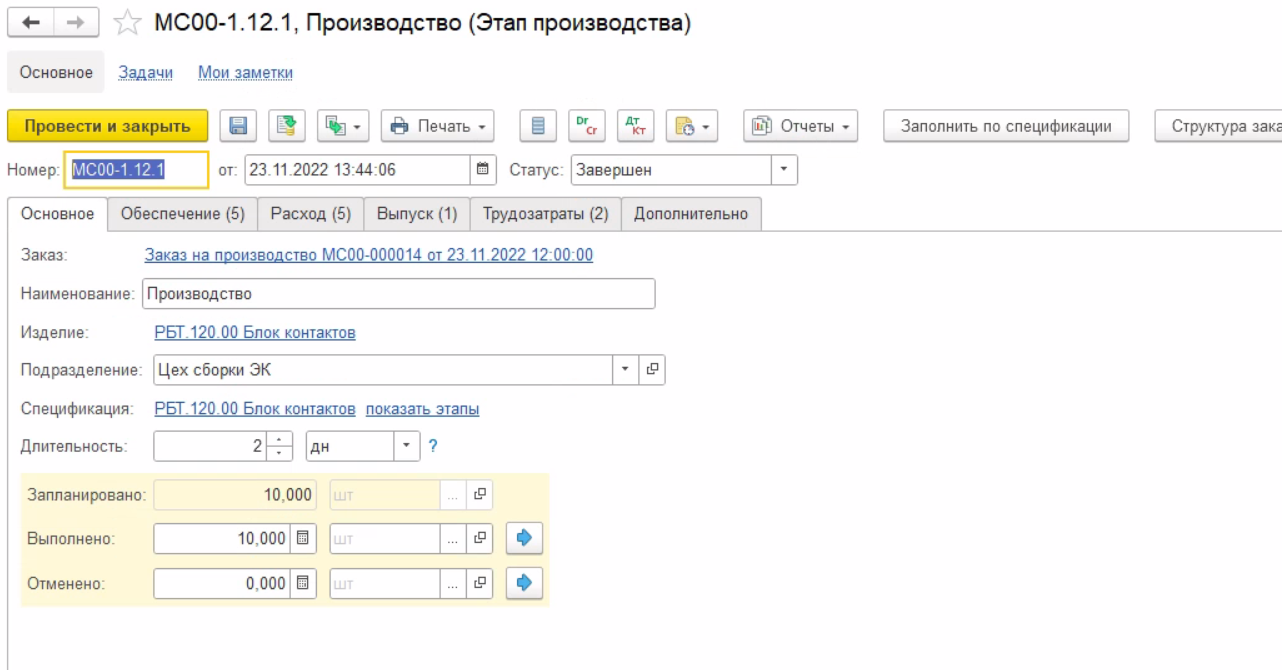The width and height of the screenshot is (1282, 670).
Task: Click the save document floppy disk icon
Action: (x=238, y=126)
